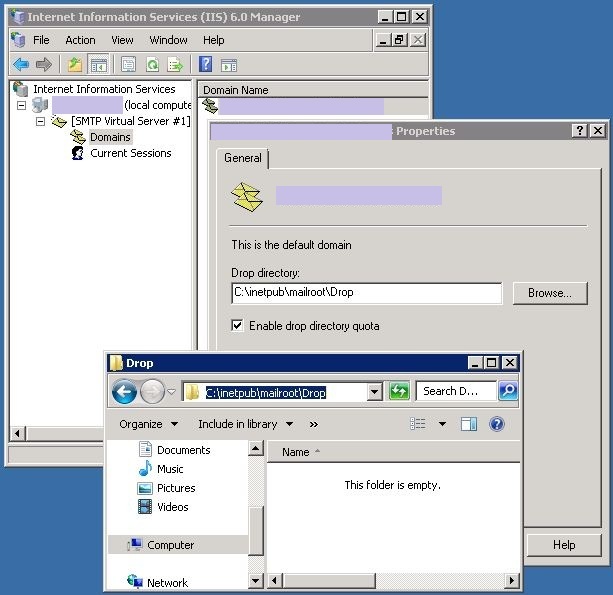Select the Current Sessions icon
Screen dimensions: 613x595
[78, 153]
